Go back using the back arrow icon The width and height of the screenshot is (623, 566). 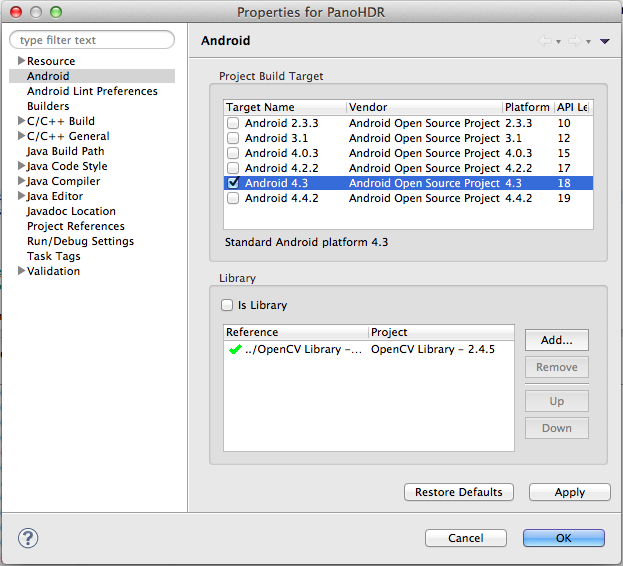coord(545,41)
